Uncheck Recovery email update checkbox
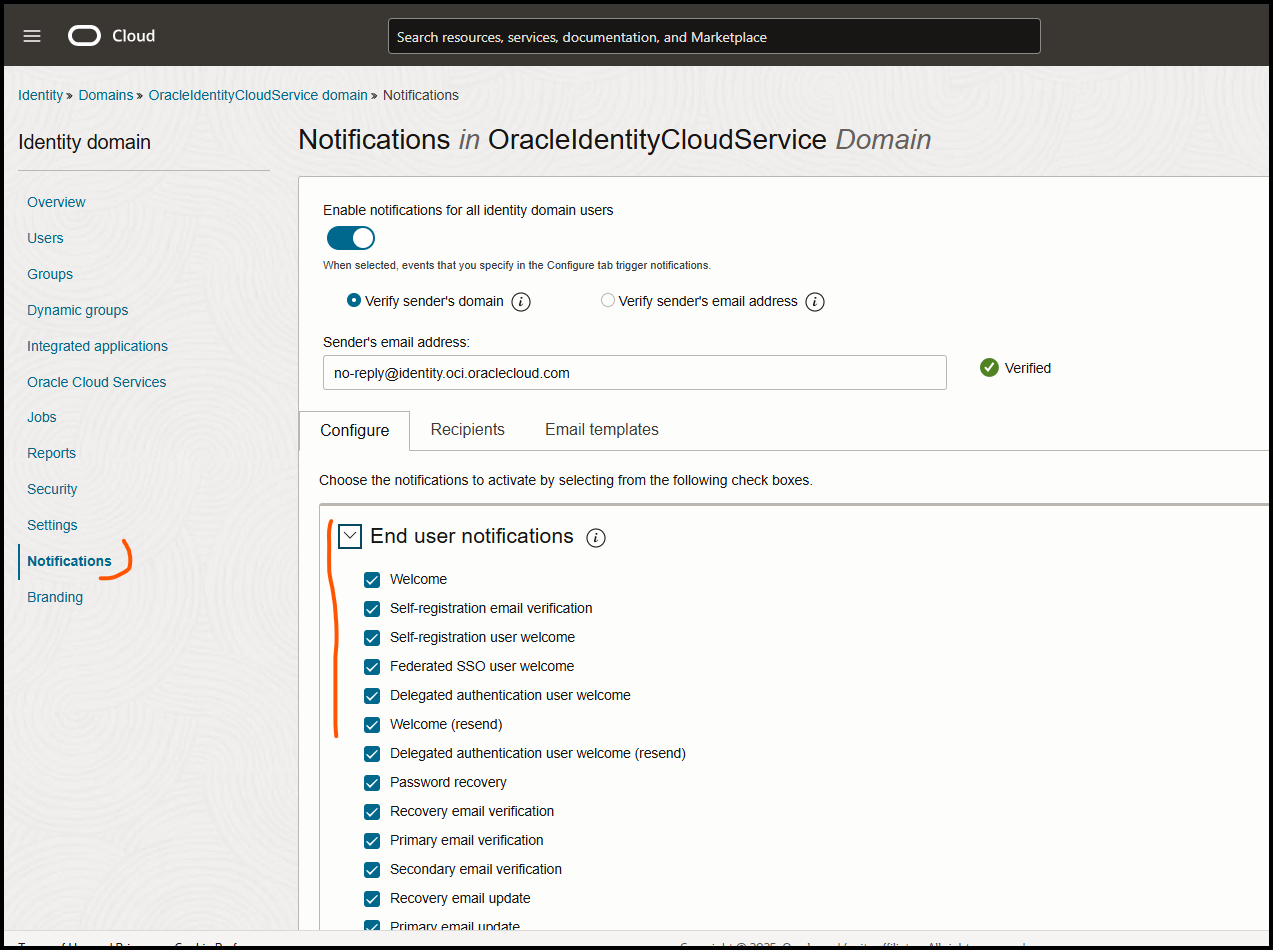This screenshot has height=950, width=1273. [x=372, y=899]
